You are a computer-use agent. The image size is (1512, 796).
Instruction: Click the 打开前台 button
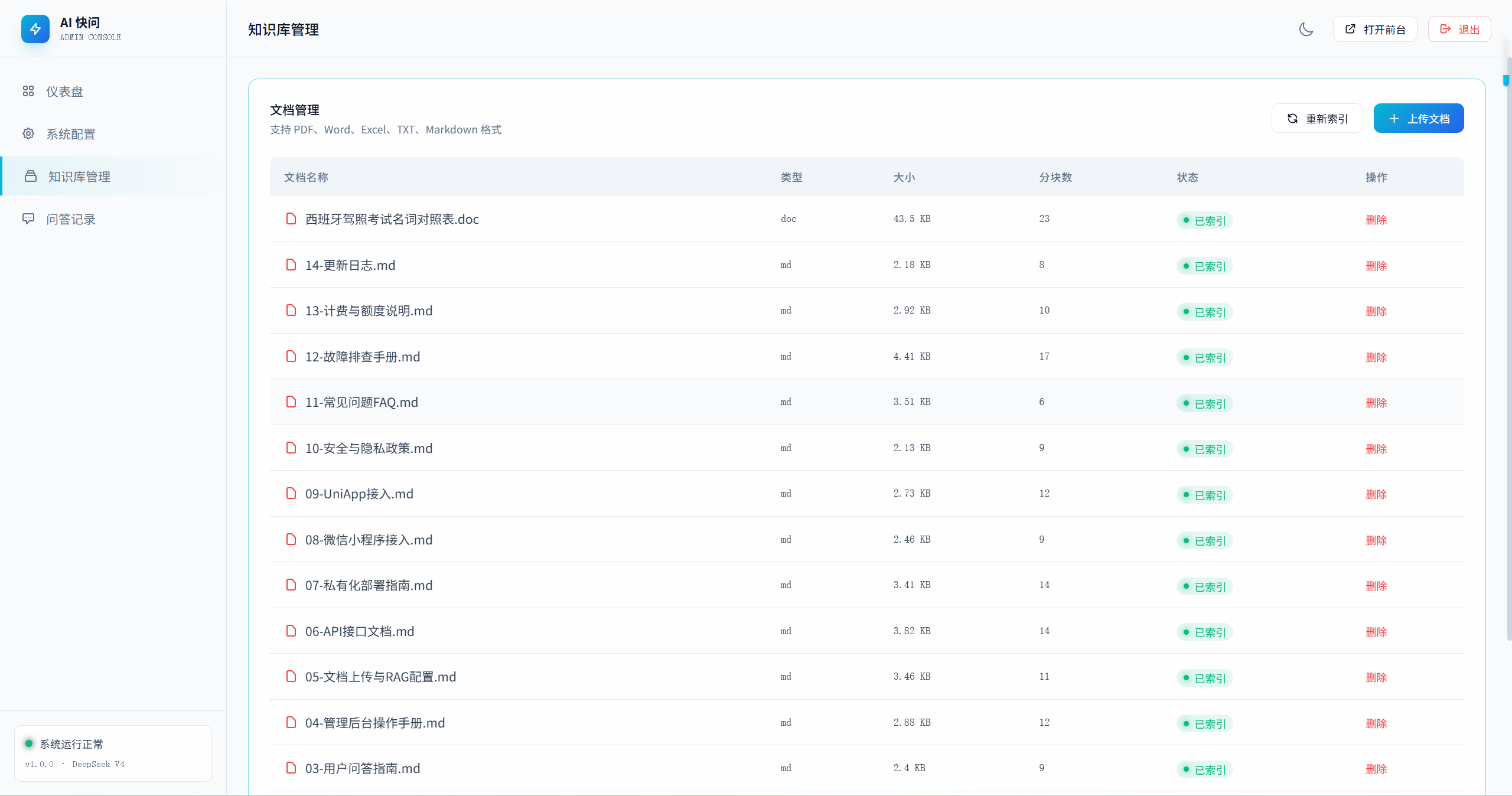click(1375, 29)
